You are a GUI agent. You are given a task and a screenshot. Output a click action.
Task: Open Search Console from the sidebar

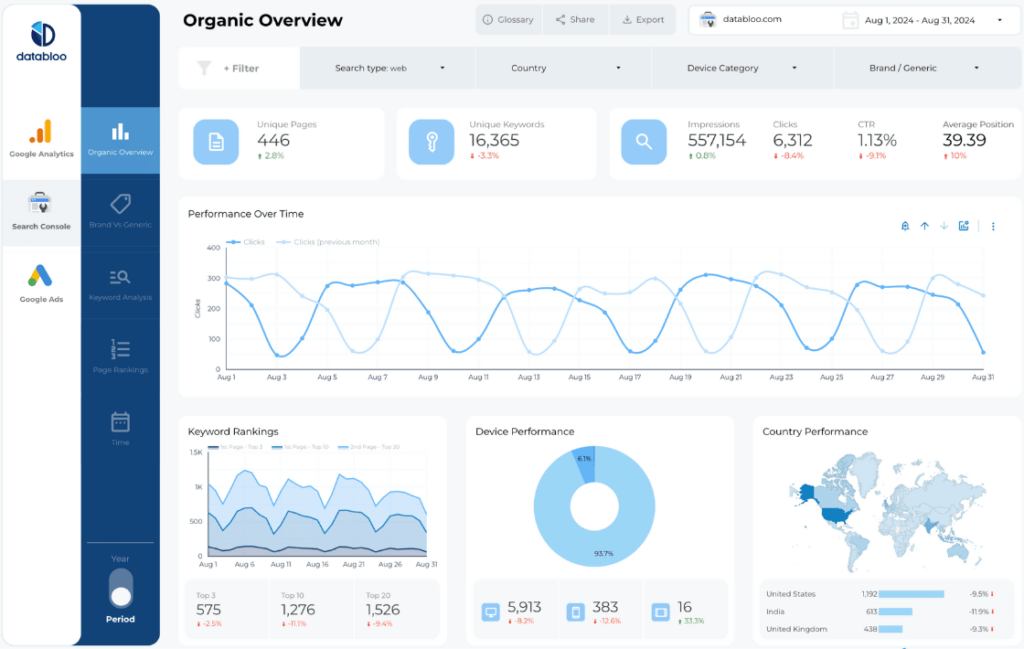click(41, 207)
